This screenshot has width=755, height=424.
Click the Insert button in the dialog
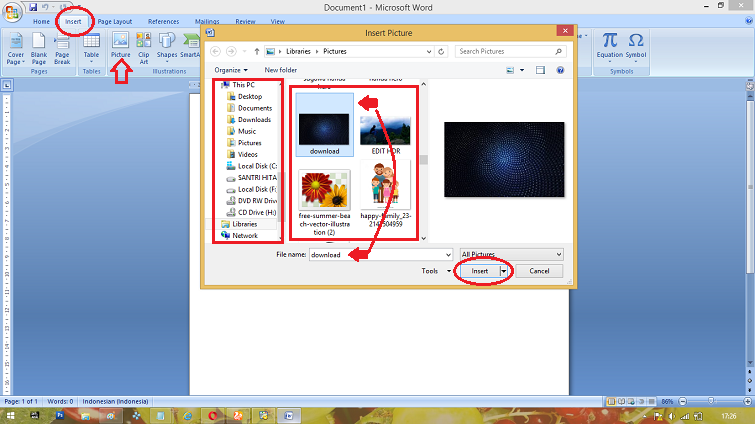pyautogui.click(x=479, y=271)
